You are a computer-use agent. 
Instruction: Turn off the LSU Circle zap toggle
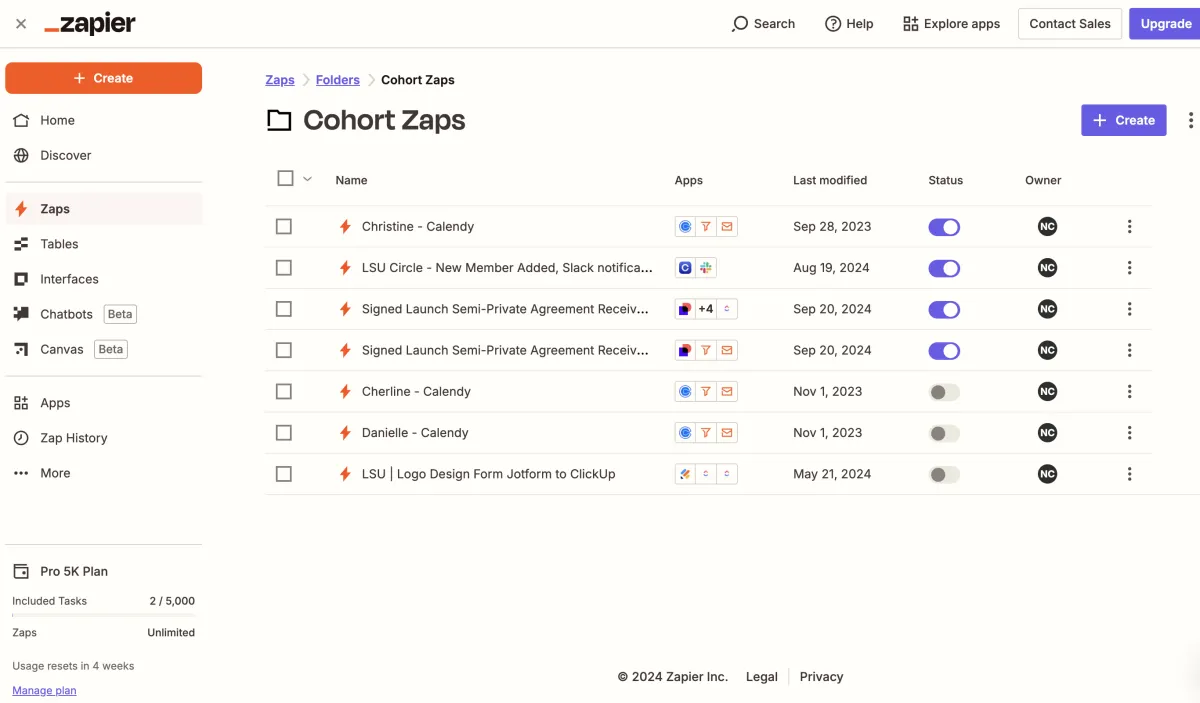pyautogui.click(x=944, y=268)
